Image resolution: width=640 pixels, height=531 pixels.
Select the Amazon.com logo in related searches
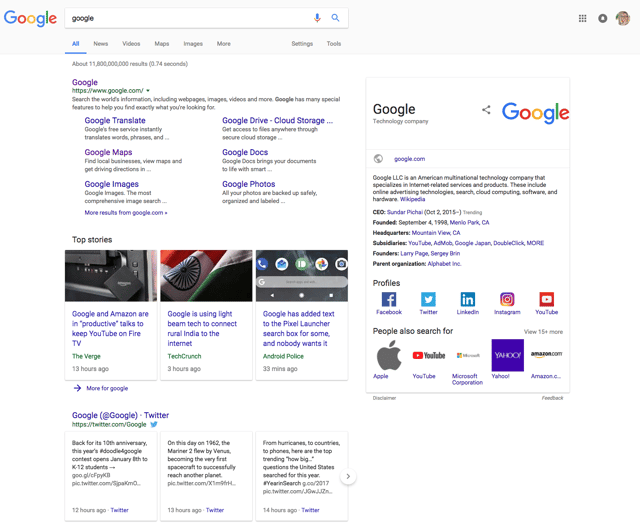coord(547,354)
